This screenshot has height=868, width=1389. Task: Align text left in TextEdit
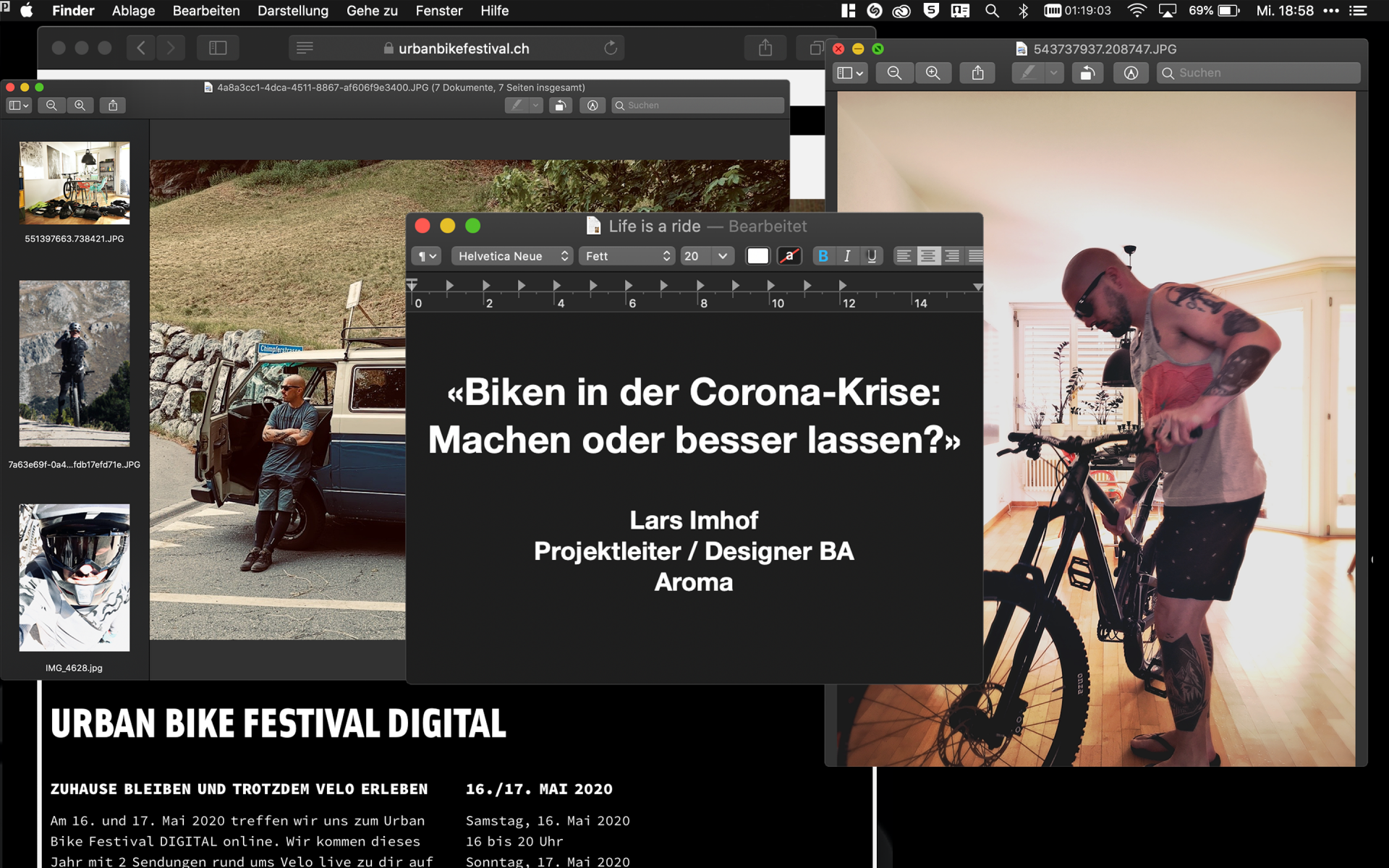[x=904, y=256]
